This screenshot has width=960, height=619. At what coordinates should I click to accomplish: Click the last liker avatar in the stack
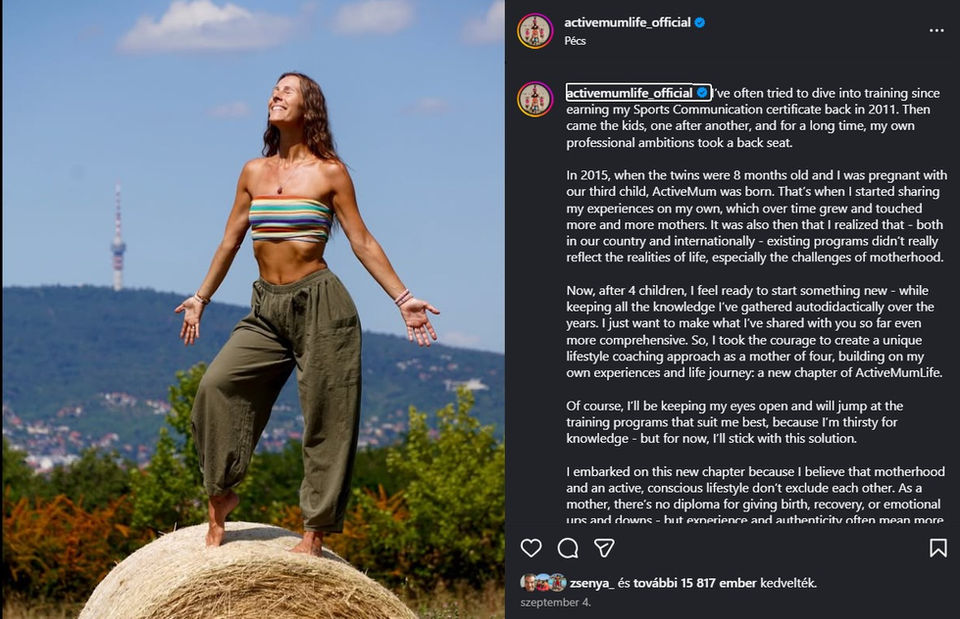[556, 581]
